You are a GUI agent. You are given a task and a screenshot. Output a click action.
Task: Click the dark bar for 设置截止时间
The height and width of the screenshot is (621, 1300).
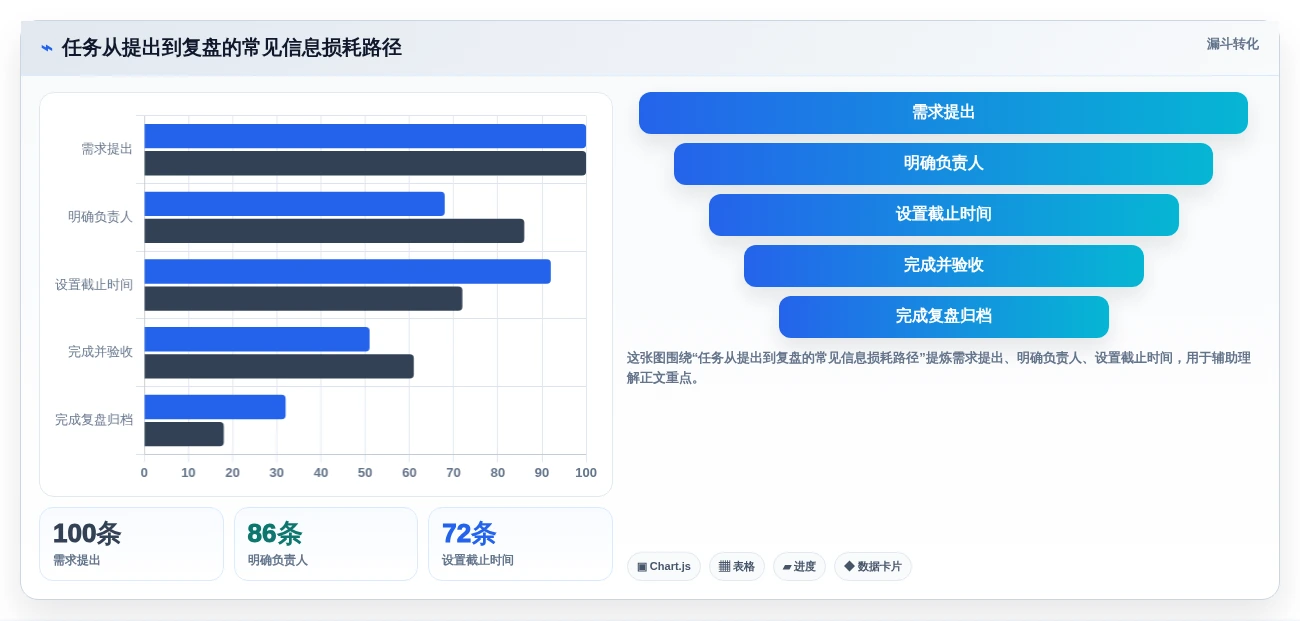pyautogui.click(x=303, y=298)
